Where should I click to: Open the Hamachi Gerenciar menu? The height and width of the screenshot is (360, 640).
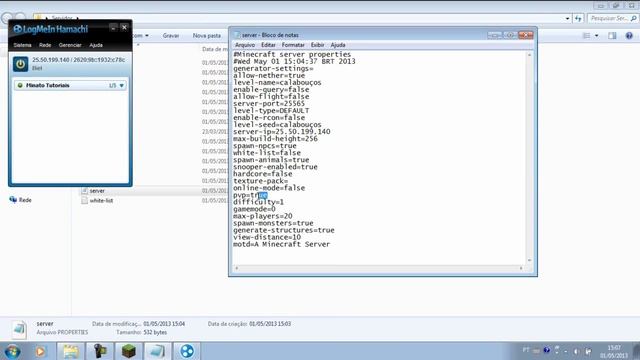pos(70,45)
